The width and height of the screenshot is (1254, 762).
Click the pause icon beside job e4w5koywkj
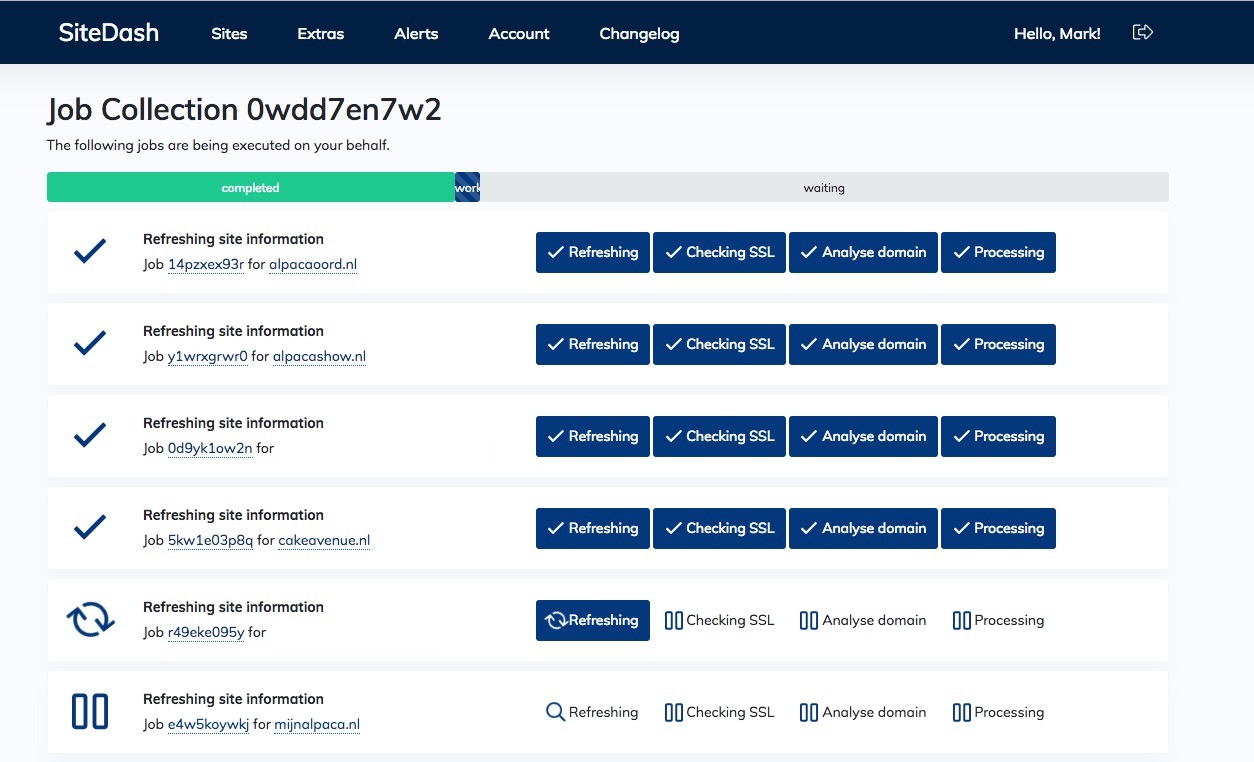coord(89,711)
